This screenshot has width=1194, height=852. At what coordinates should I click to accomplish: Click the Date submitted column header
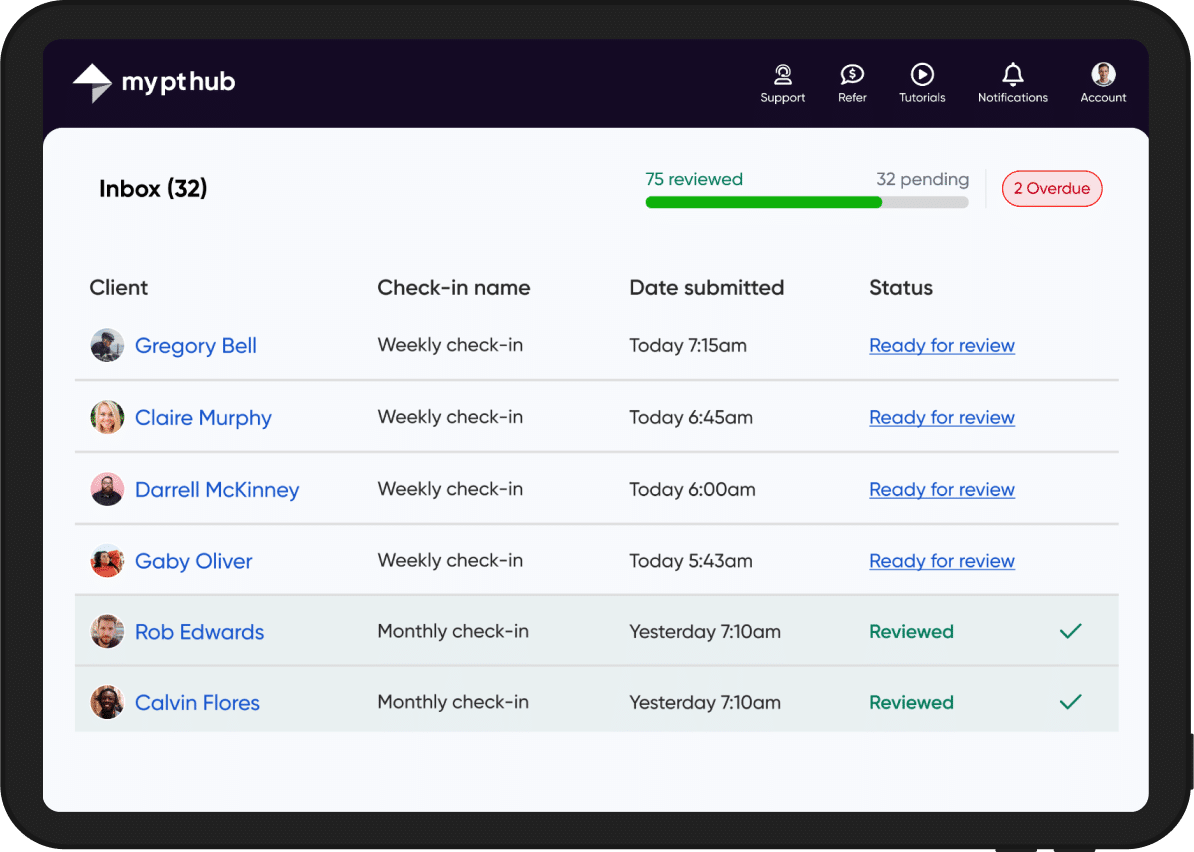pos(706,287)
